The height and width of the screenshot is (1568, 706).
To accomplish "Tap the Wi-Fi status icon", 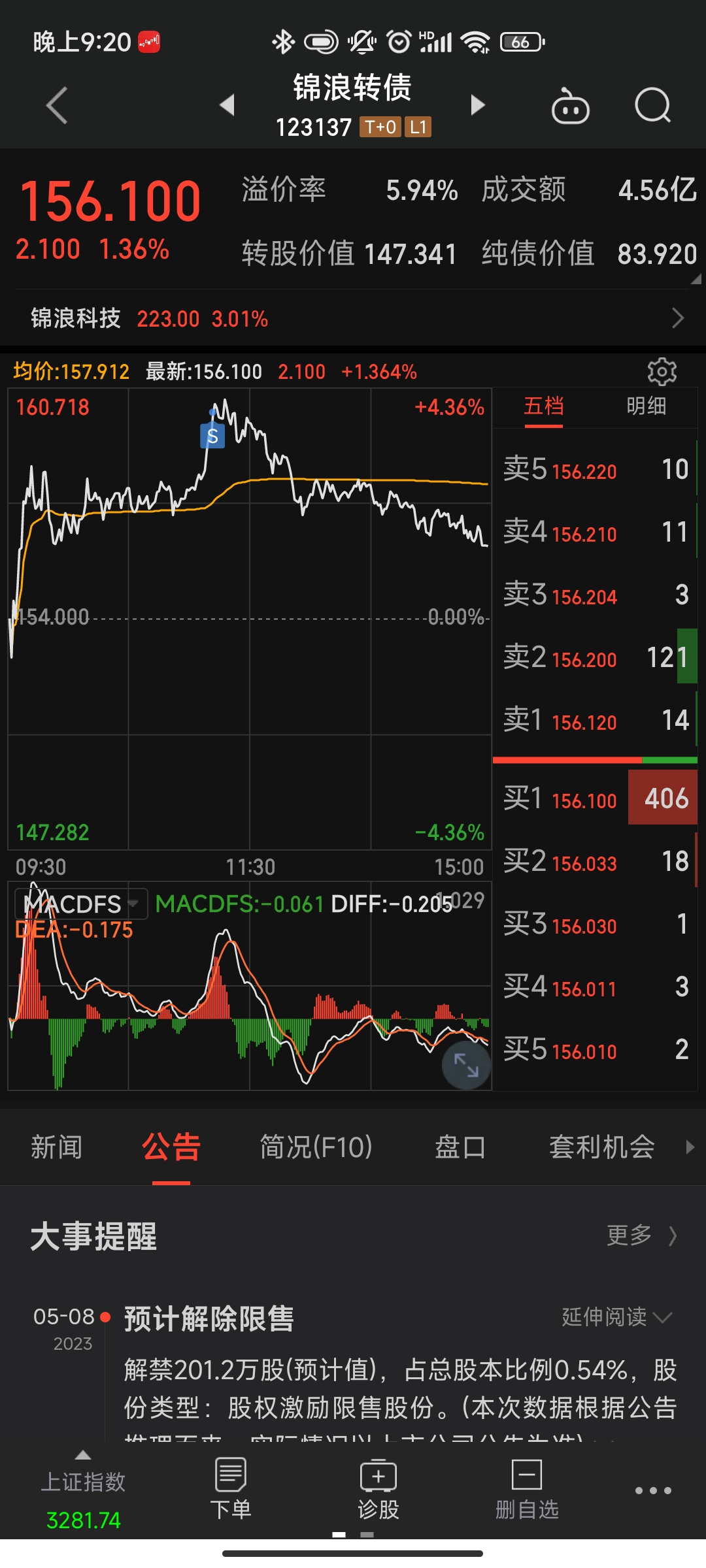I will [475, 42].
